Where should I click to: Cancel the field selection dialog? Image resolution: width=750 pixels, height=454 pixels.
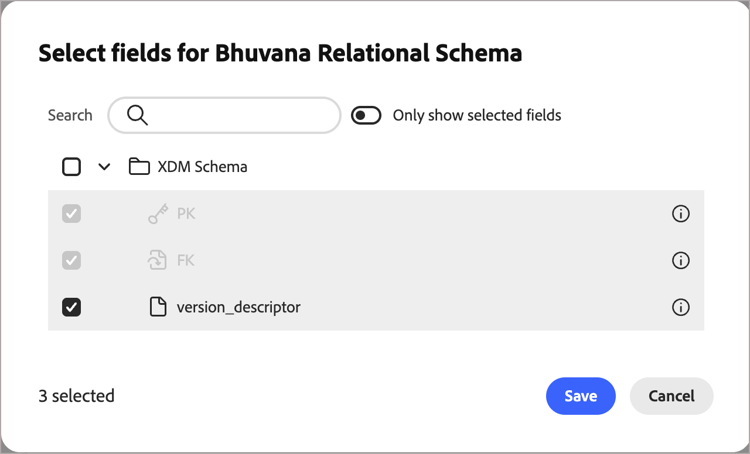(x=671, y=396)
